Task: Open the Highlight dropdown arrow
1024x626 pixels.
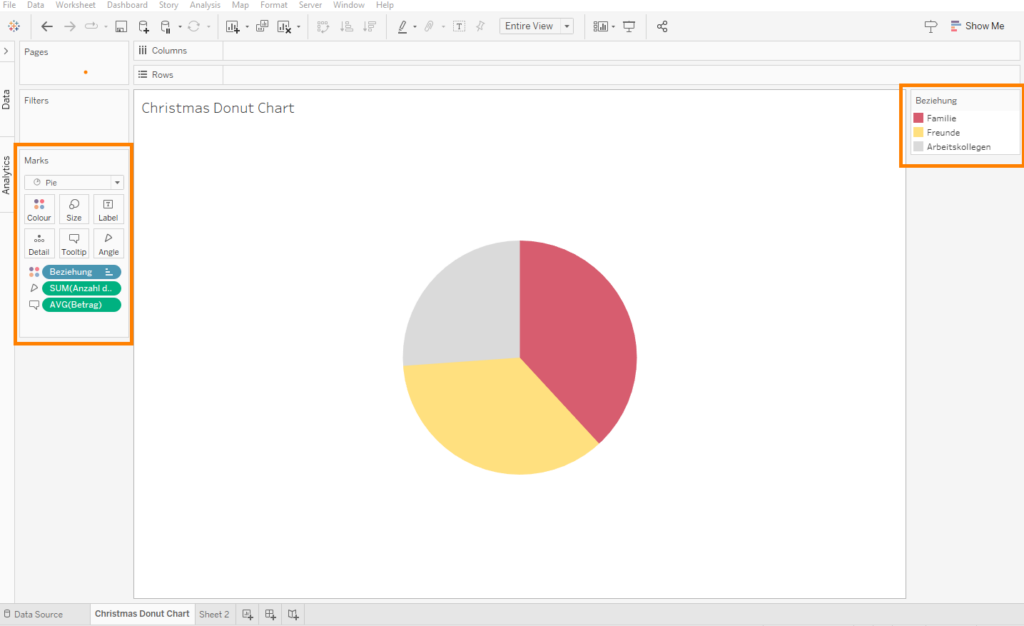Action: 415,27
